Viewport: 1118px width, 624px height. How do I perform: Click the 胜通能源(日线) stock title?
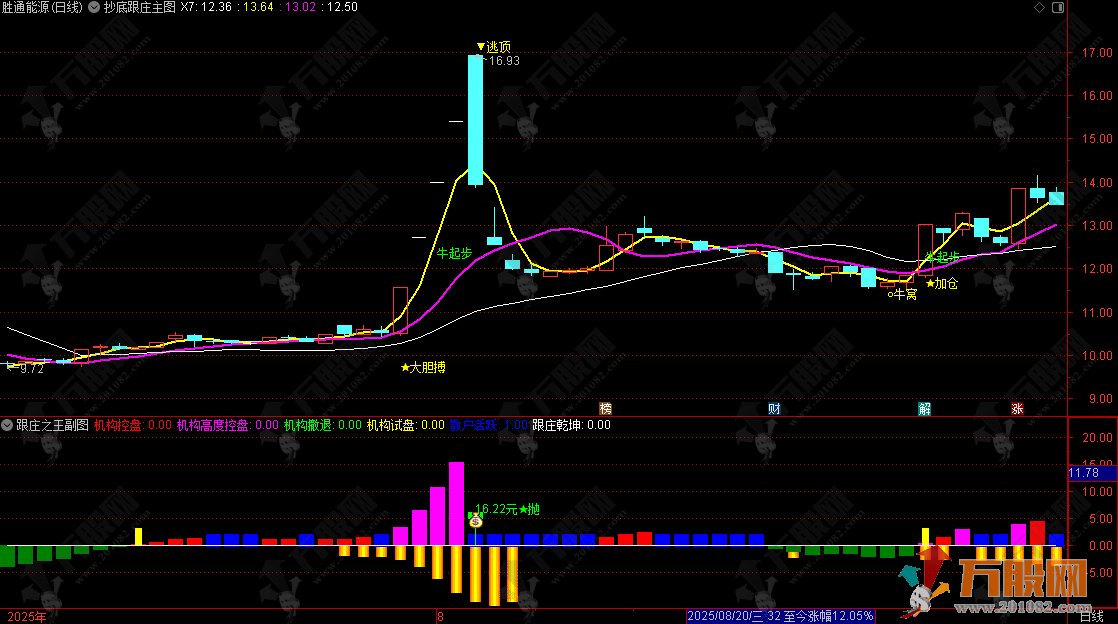point(45,7)
